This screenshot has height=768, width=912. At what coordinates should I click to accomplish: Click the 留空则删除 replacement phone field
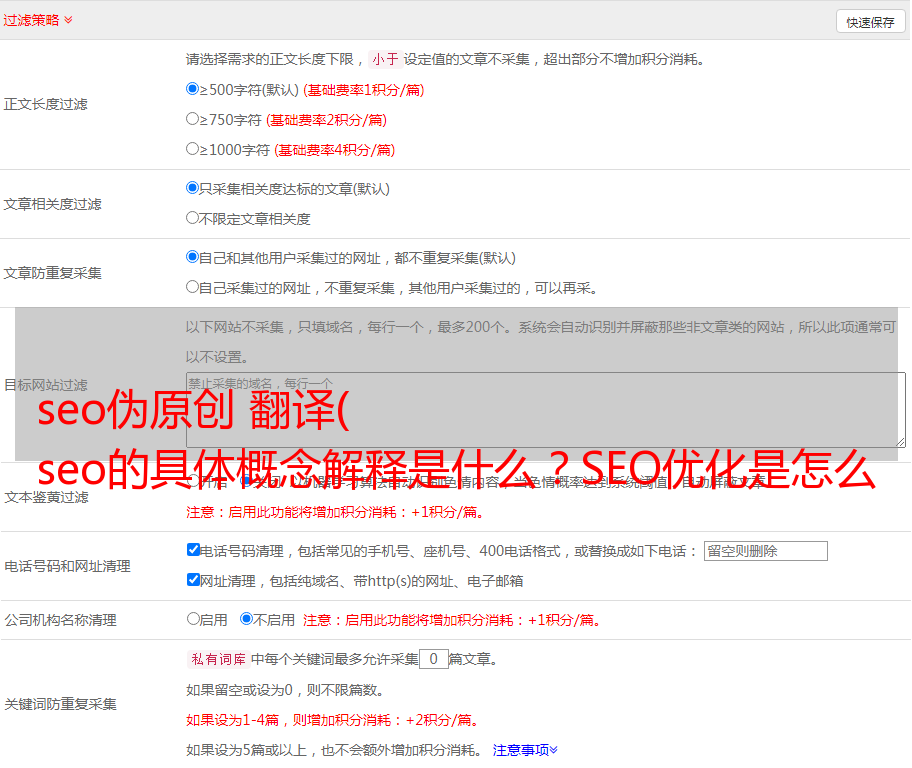coord(765,551)
